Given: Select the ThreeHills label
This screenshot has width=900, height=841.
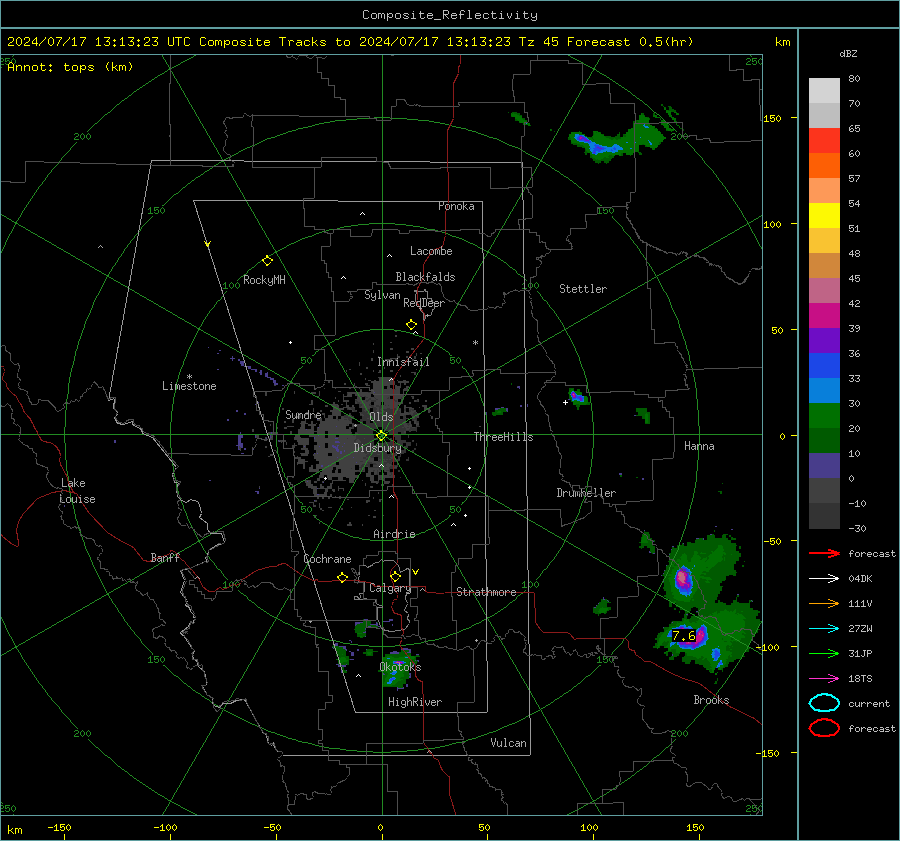Looking at the screenshot, I should [503, 437].
